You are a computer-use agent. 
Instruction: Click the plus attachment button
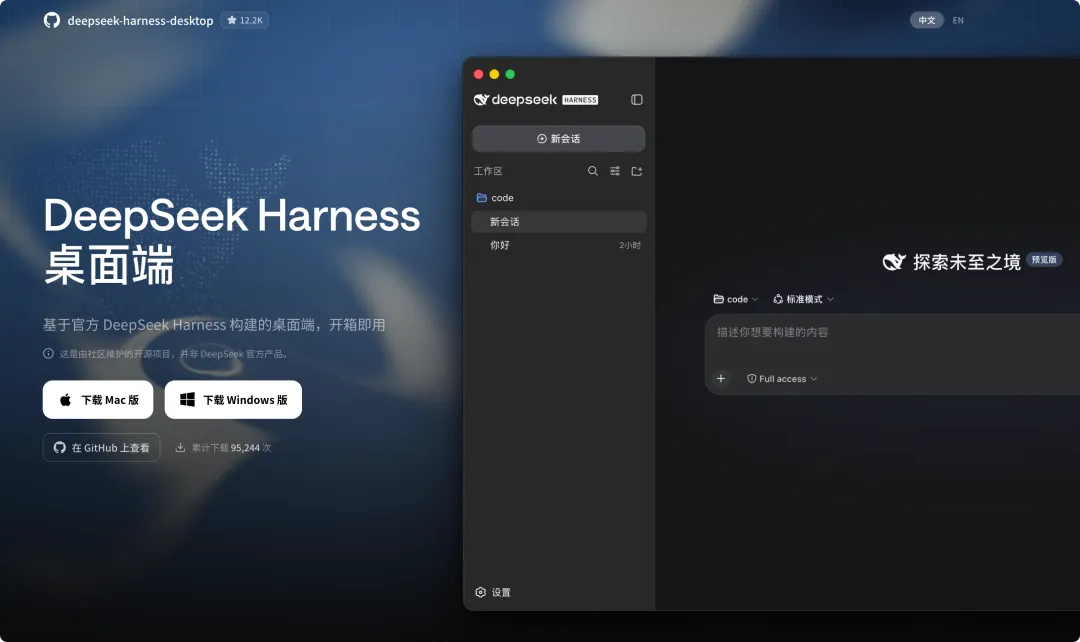coord(720,379)
